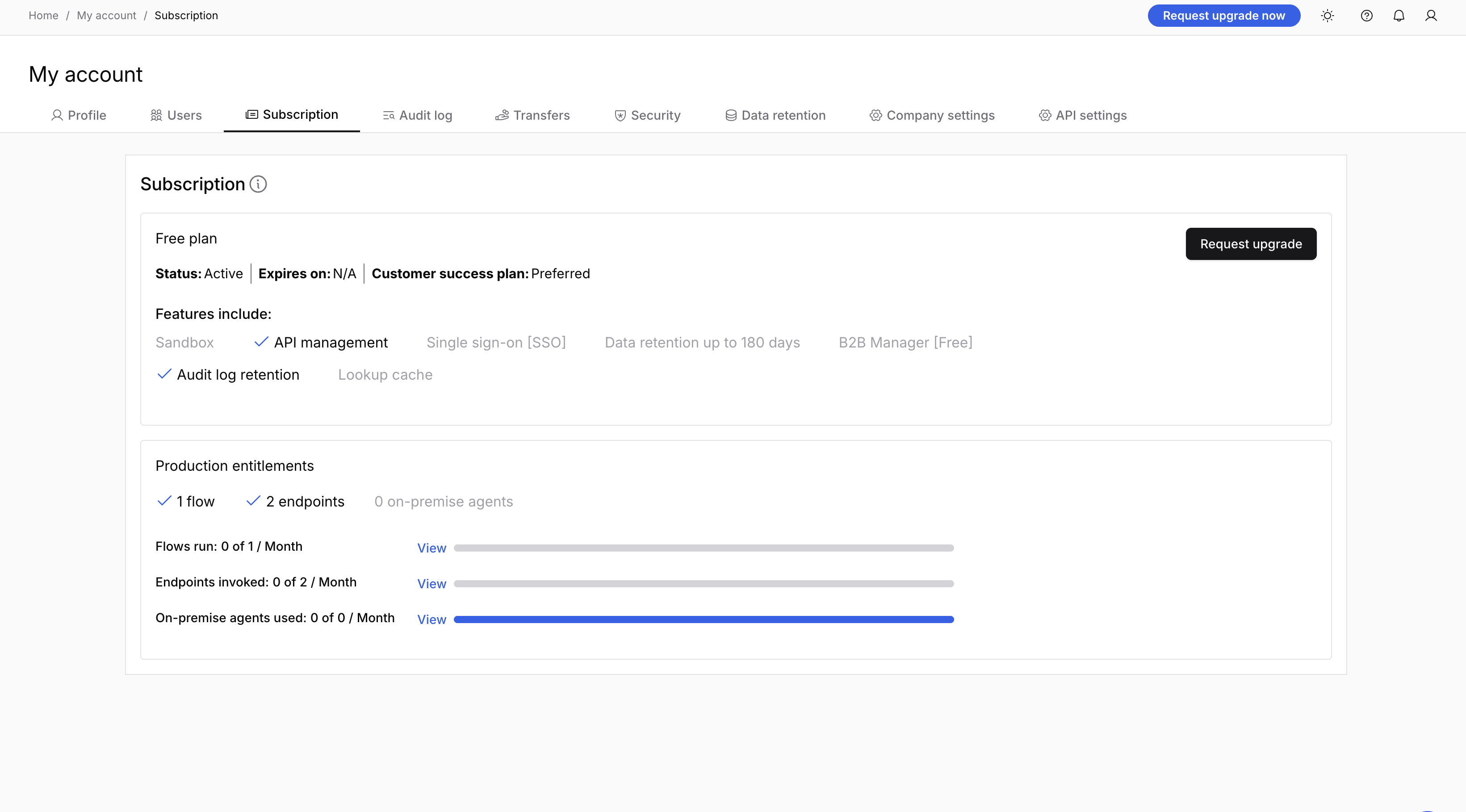Screen dimensions: 1466x812
Task: Click the Sandbox feature label
Action: [184, 343]
